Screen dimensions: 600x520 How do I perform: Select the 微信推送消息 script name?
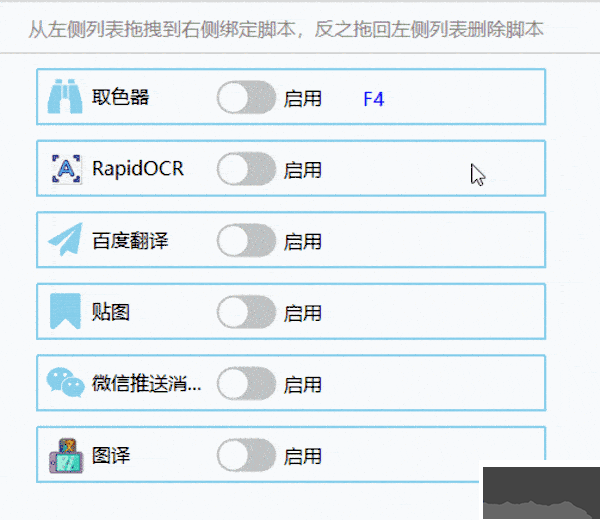(x=146, y=384)
